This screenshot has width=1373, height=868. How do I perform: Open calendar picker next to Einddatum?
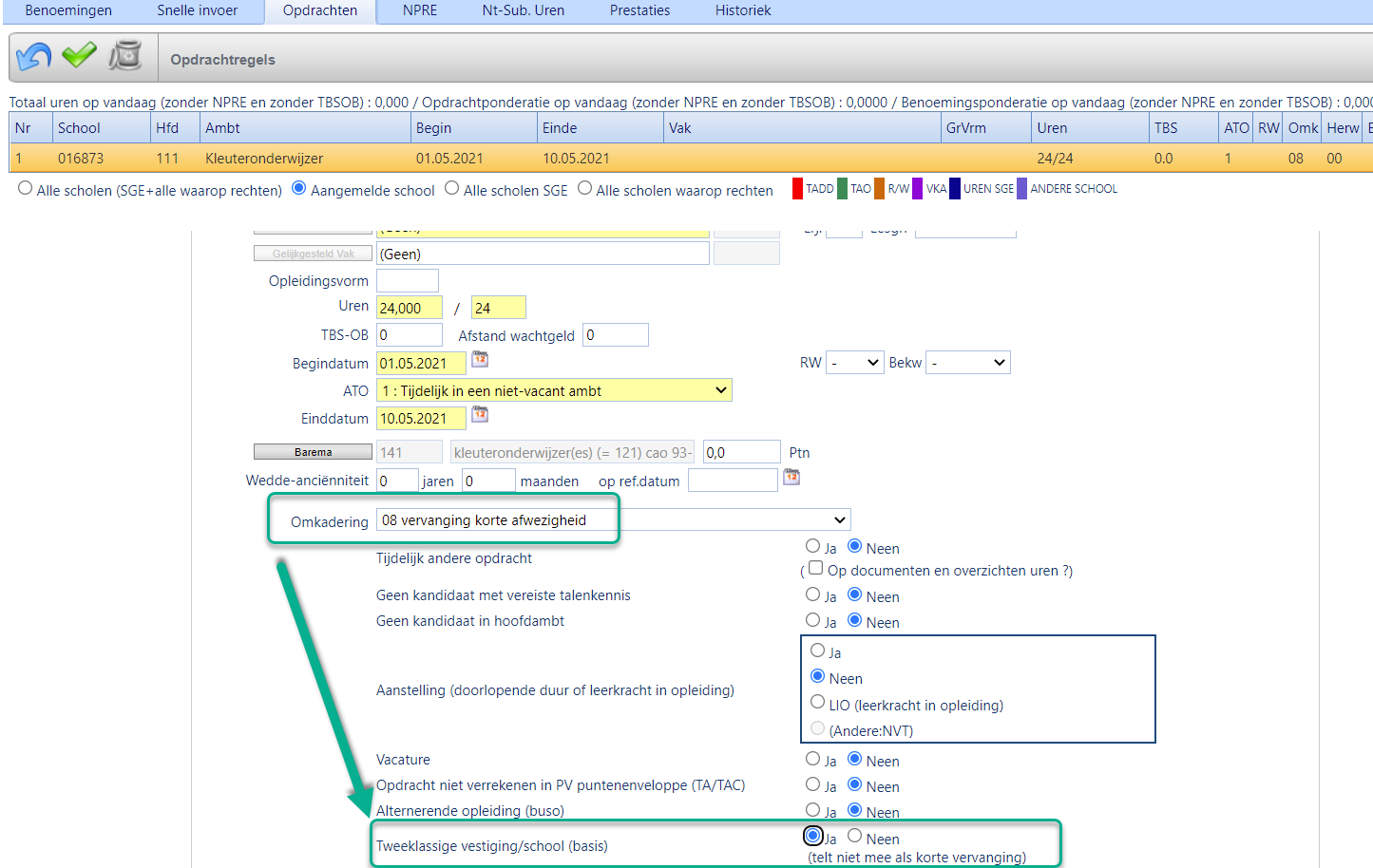480,414
